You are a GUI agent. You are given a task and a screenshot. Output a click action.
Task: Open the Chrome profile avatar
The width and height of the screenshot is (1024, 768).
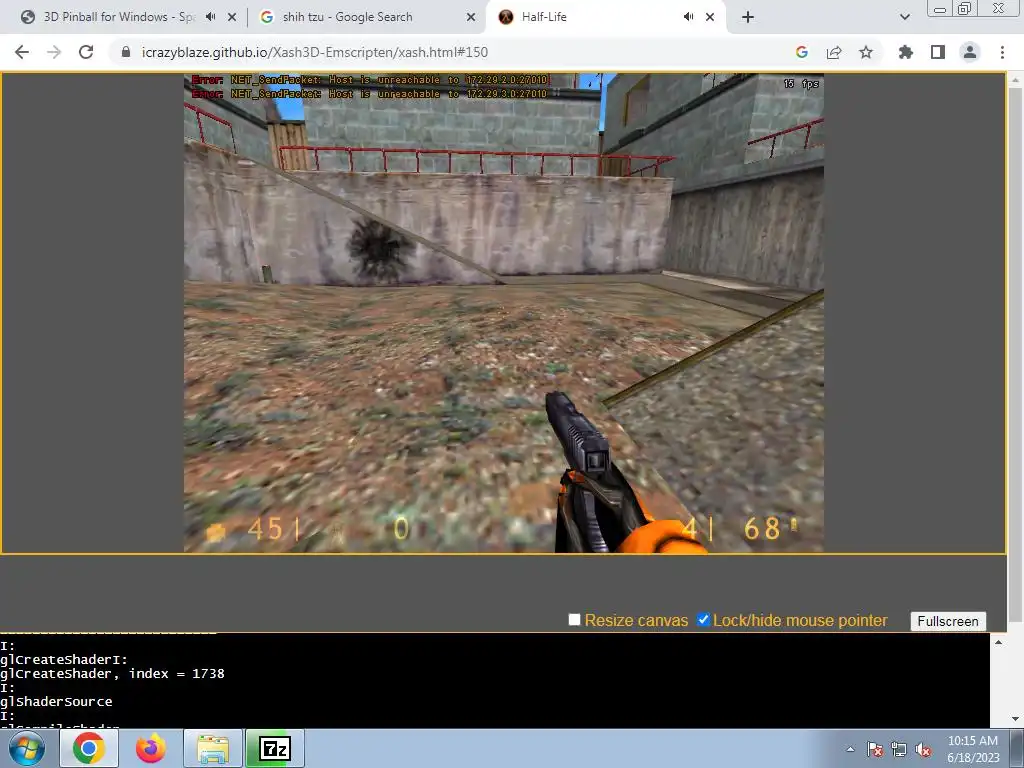(970, 52)
